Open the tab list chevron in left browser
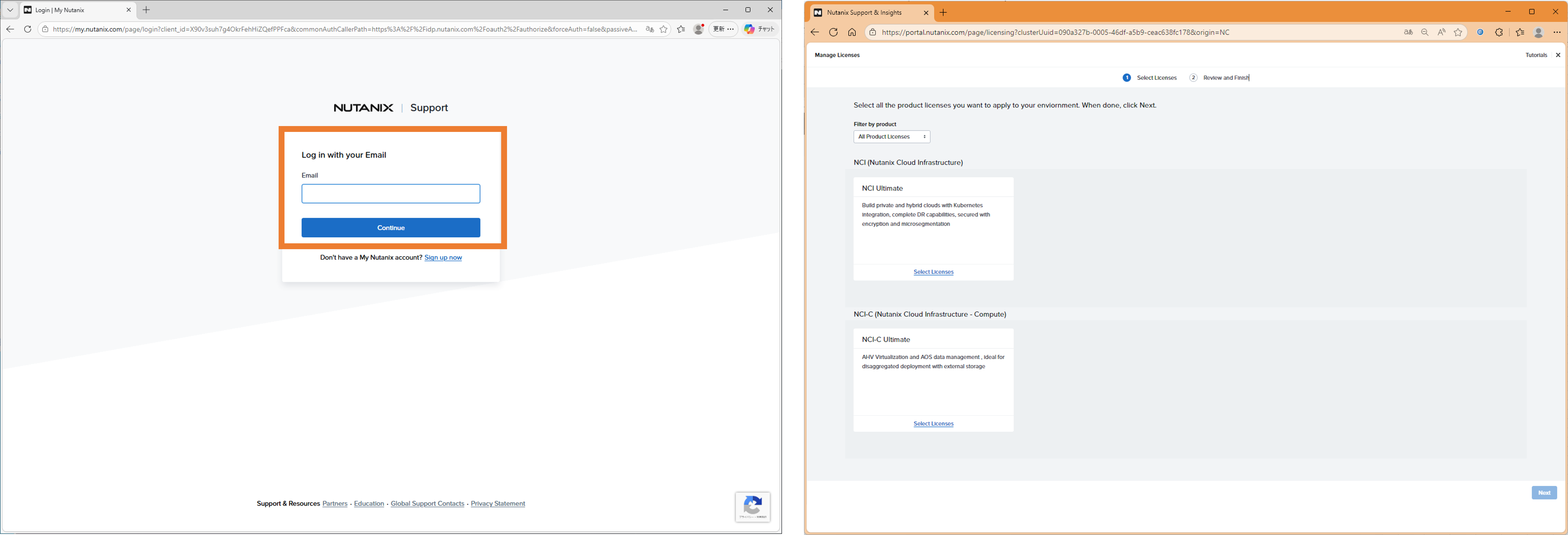The height and width of the screenshot is (535, 1568). (x=10, y=10)
